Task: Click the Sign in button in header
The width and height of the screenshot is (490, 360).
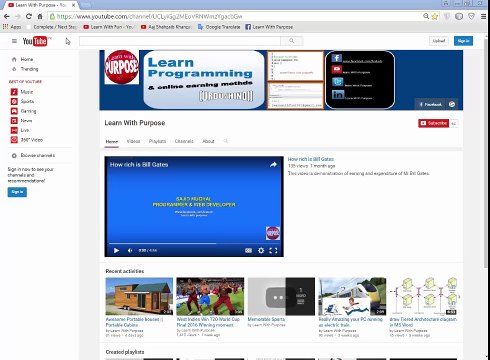Action: tap(463, 41)
